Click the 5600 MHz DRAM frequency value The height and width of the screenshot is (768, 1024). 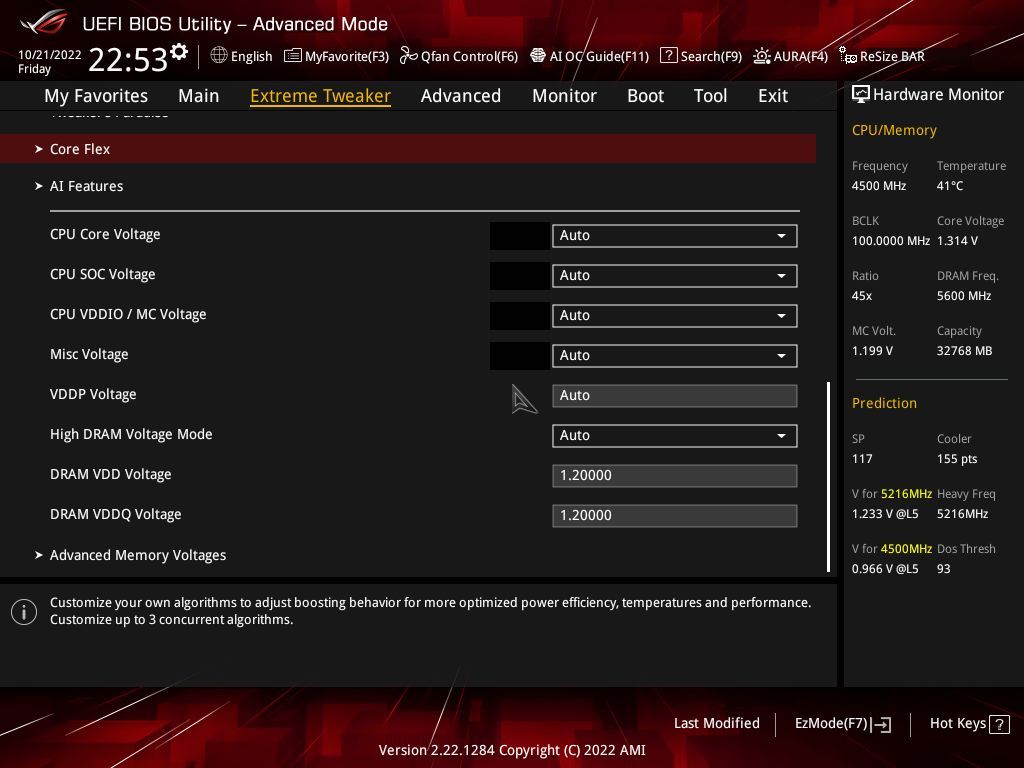coord(964,296)
